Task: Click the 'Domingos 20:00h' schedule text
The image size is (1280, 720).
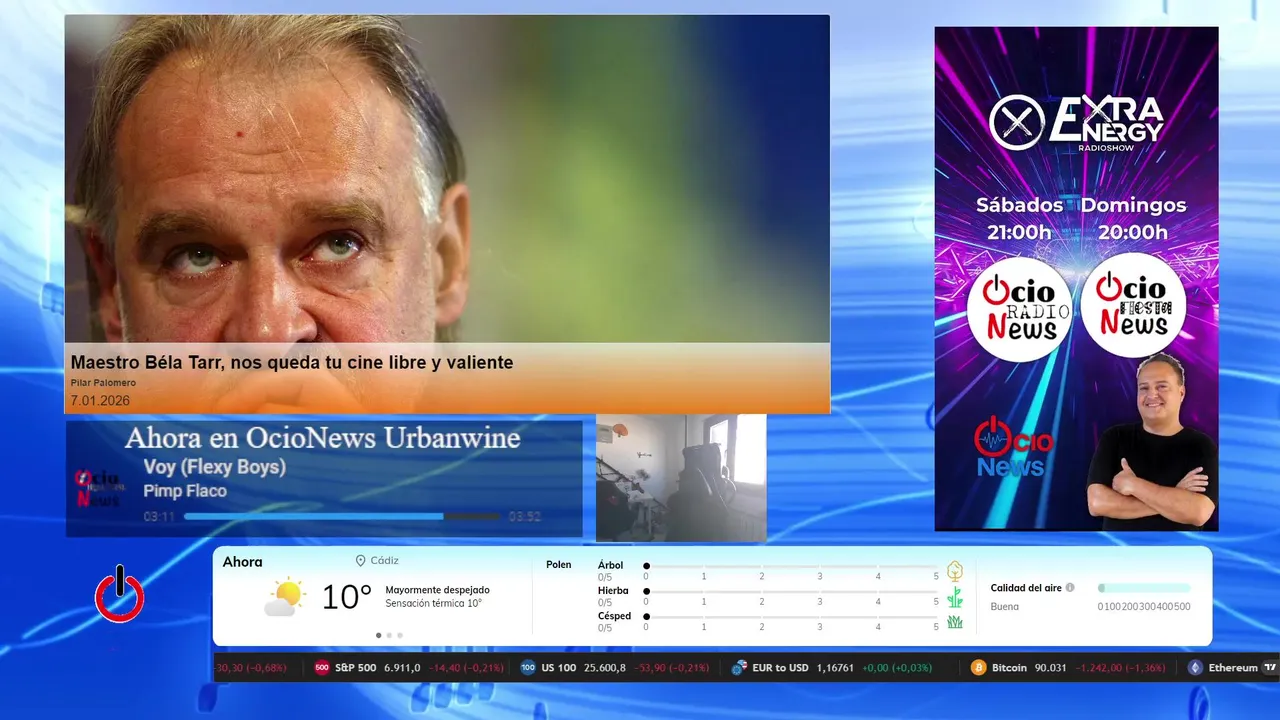Action: click(1133, 218)
